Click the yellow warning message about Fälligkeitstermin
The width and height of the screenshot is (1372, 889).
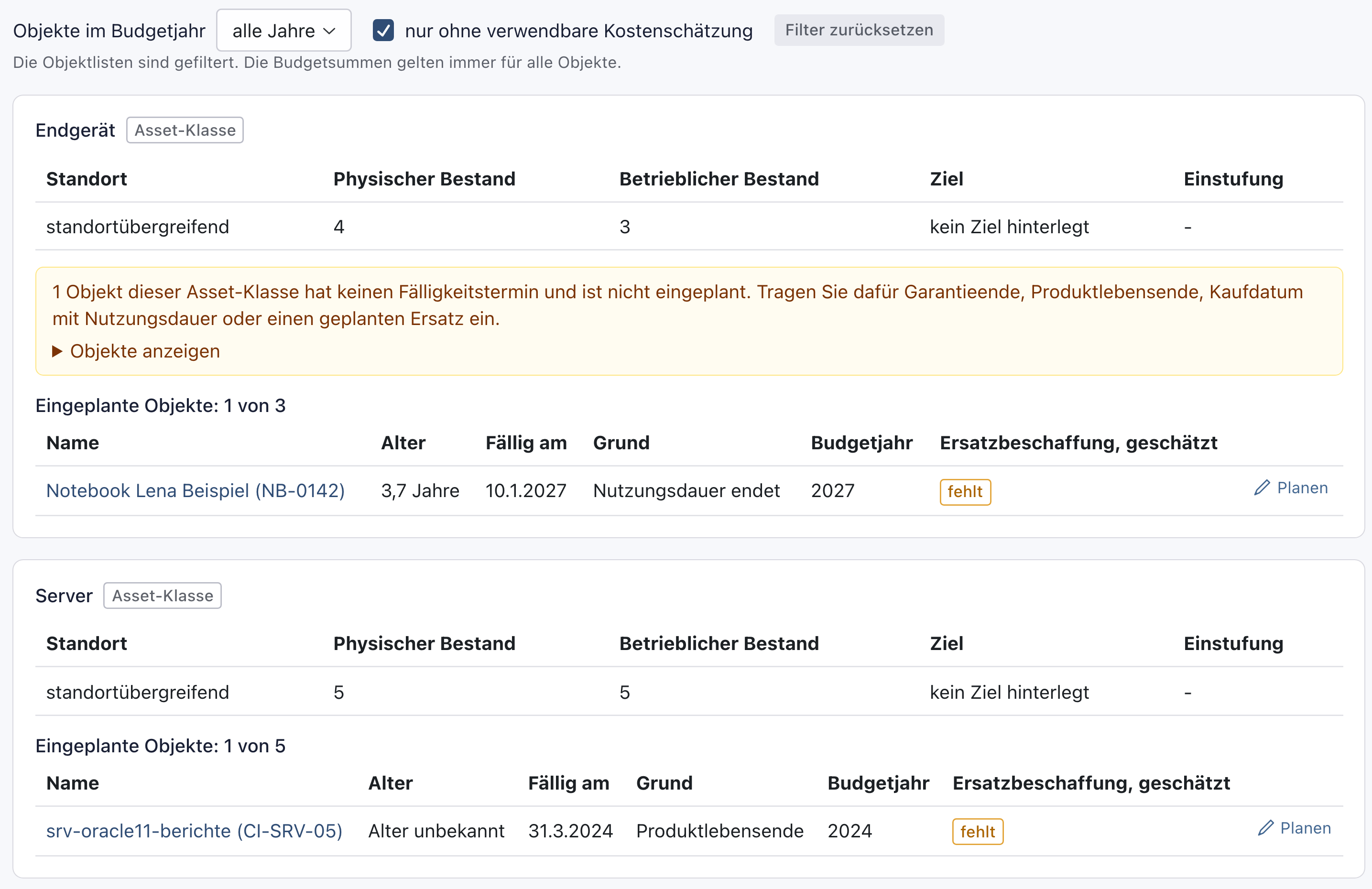(x=678, y=305)
